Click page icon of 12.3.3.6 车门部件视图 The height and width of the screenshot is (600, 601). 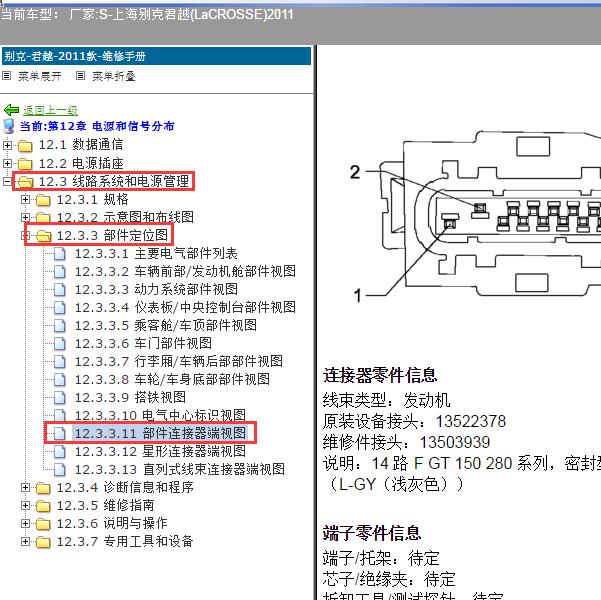(59, 344)
